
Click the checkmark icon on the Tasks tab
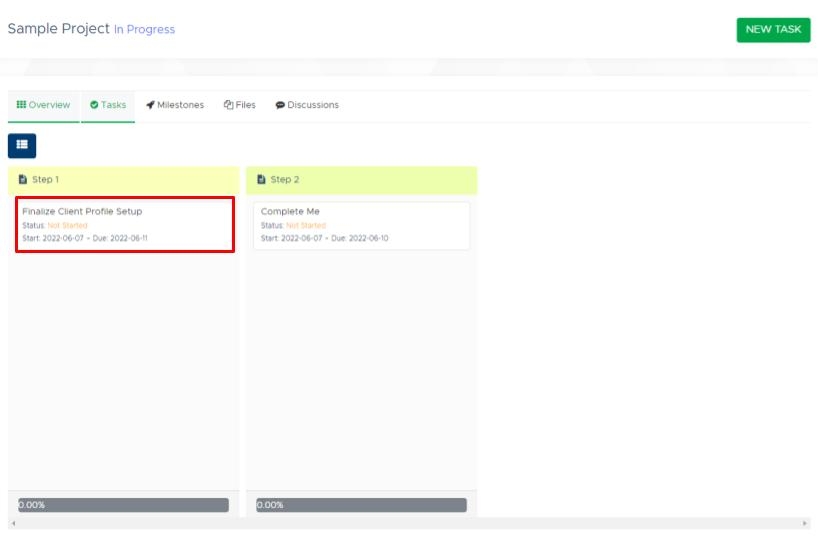pos(94,105)
